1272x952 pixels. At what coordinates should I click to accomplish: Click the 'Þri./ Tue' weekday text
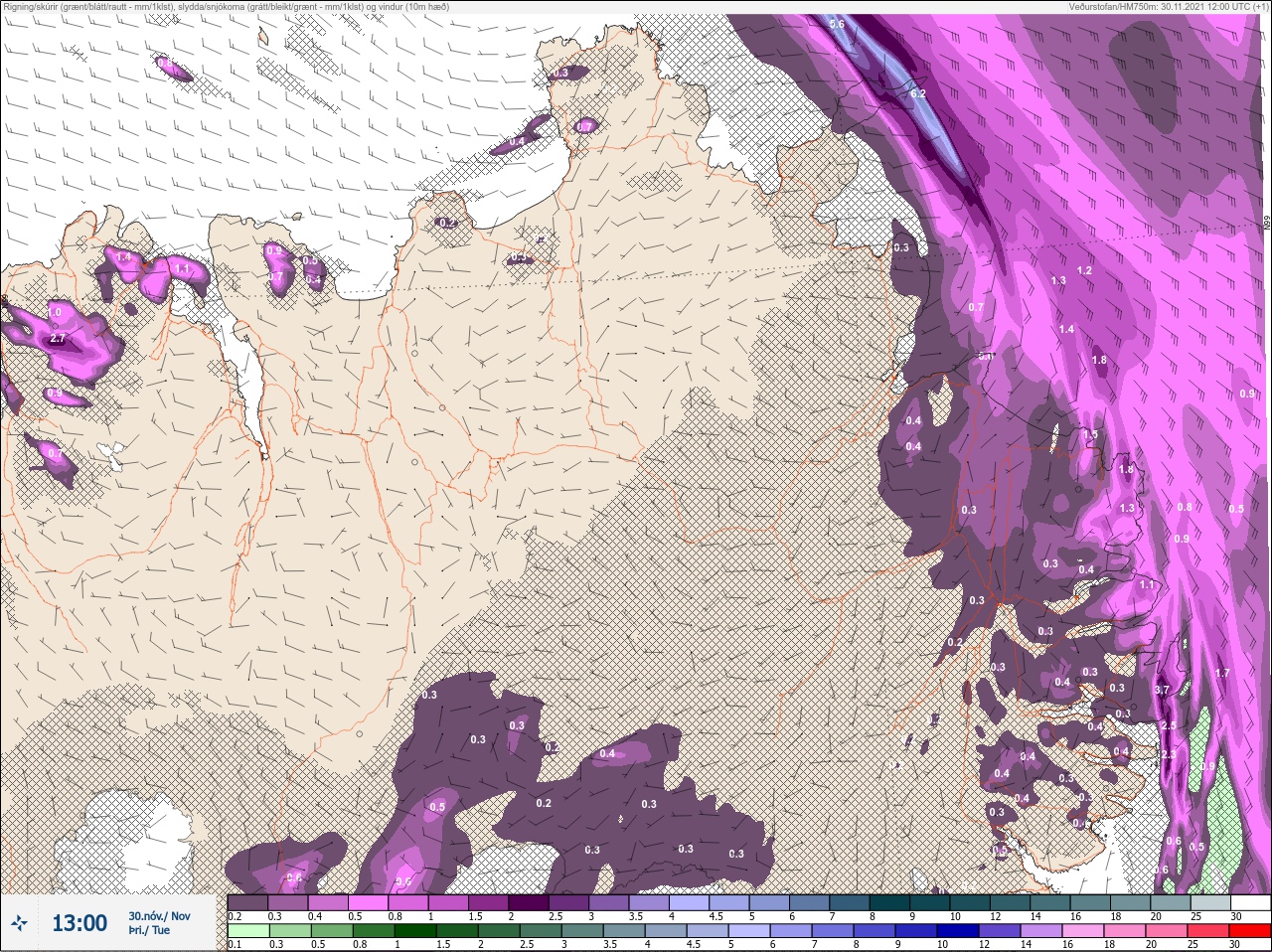tap(149, 930)
